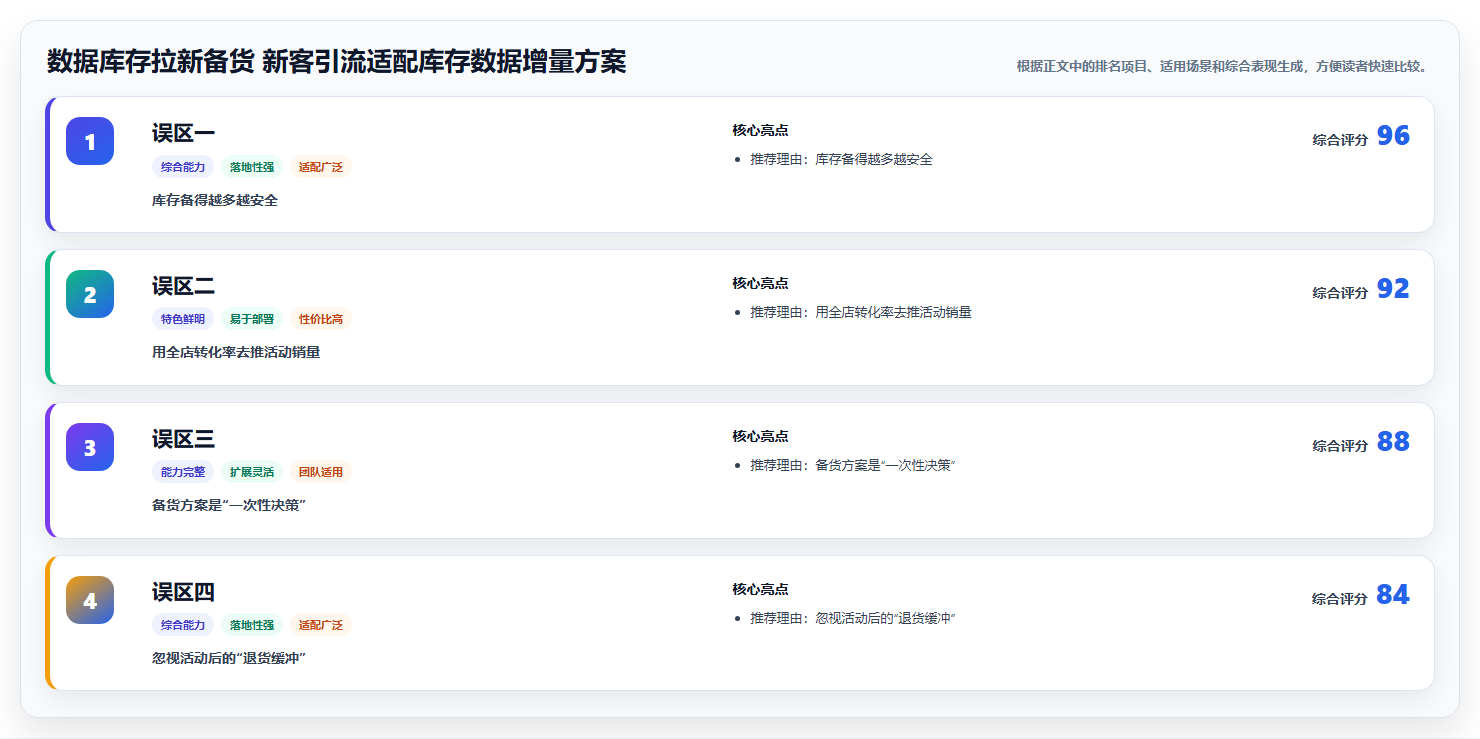The width and height of the screenshot is (1480, 739).
Task: Click the 落地性强 tag in 误区四
Action: (x=252, y=625)
